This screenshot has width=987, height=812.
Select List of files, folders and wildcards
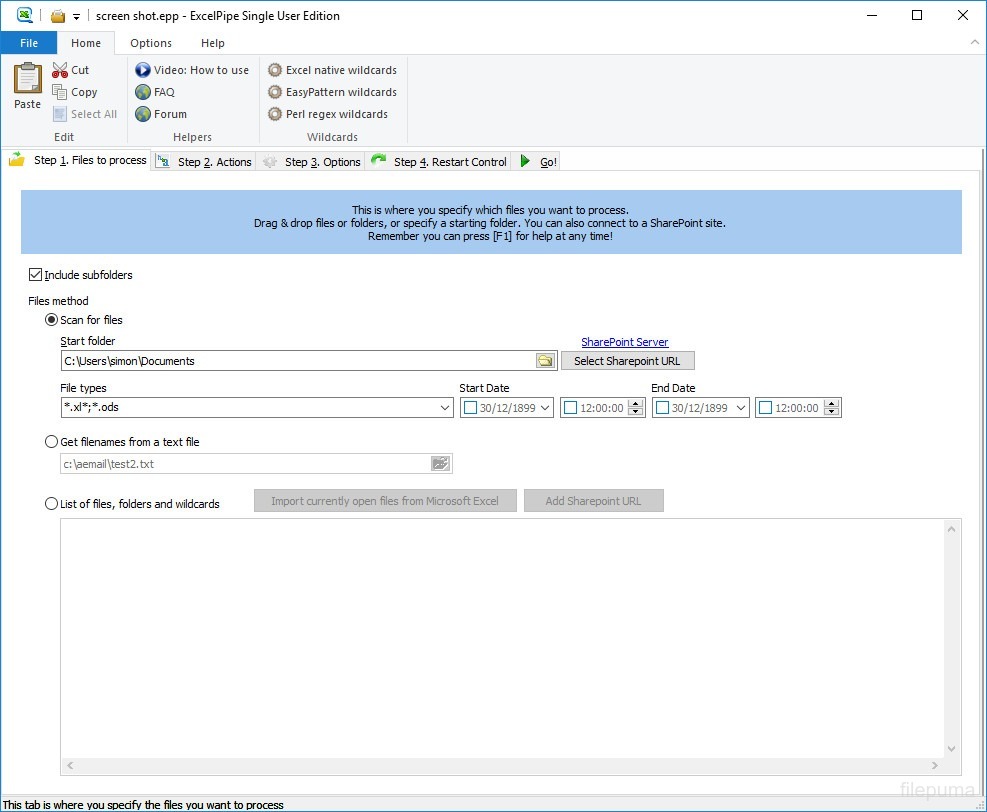point(52,504)
